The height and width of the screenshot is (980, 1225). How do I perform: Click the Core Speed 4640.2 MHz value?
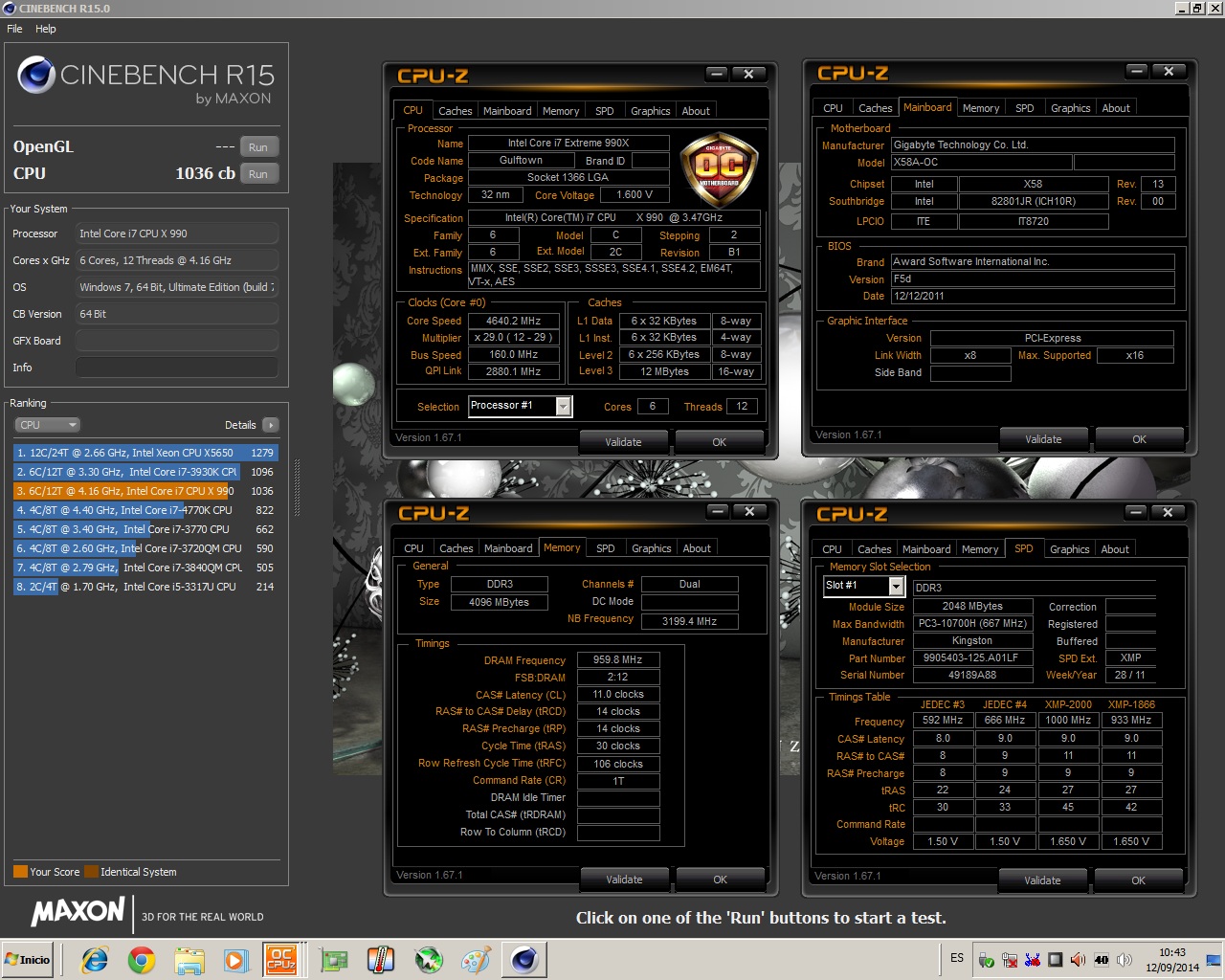pyautogui.click(x=514, y=321)
